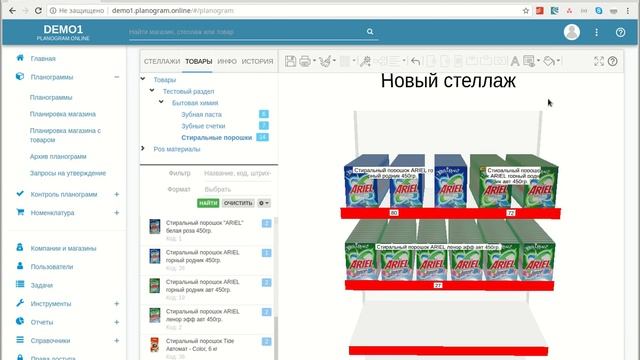
Task: Select the text 'A' tool
Action: point(515,61)
